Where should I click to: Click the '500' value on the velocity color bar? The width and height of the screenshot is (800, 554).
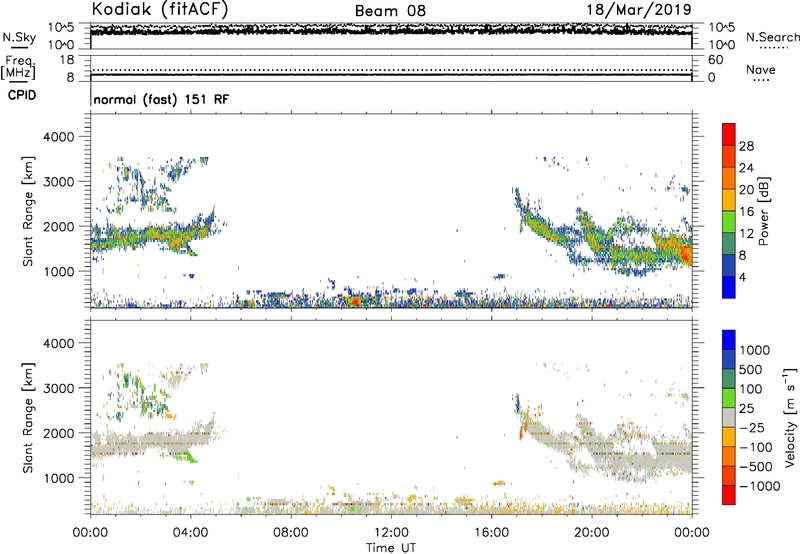pyautogui.click(x=751, y=370)
